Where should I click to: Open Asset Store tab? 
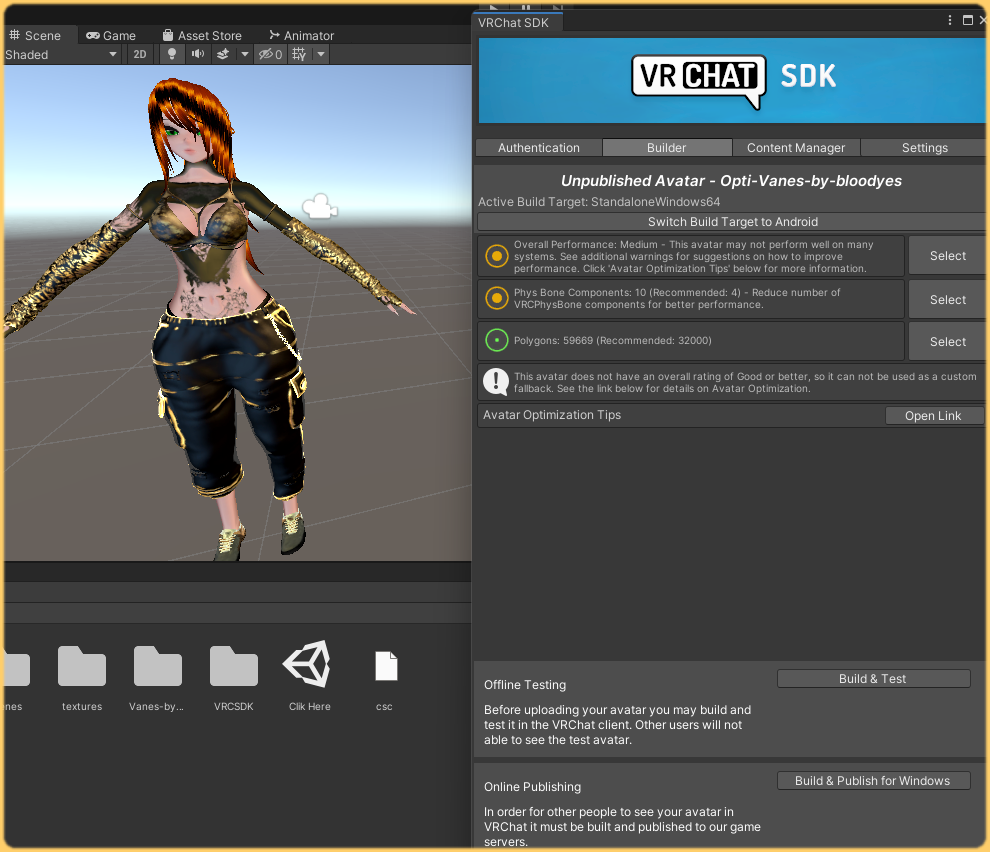pos(202,35)
